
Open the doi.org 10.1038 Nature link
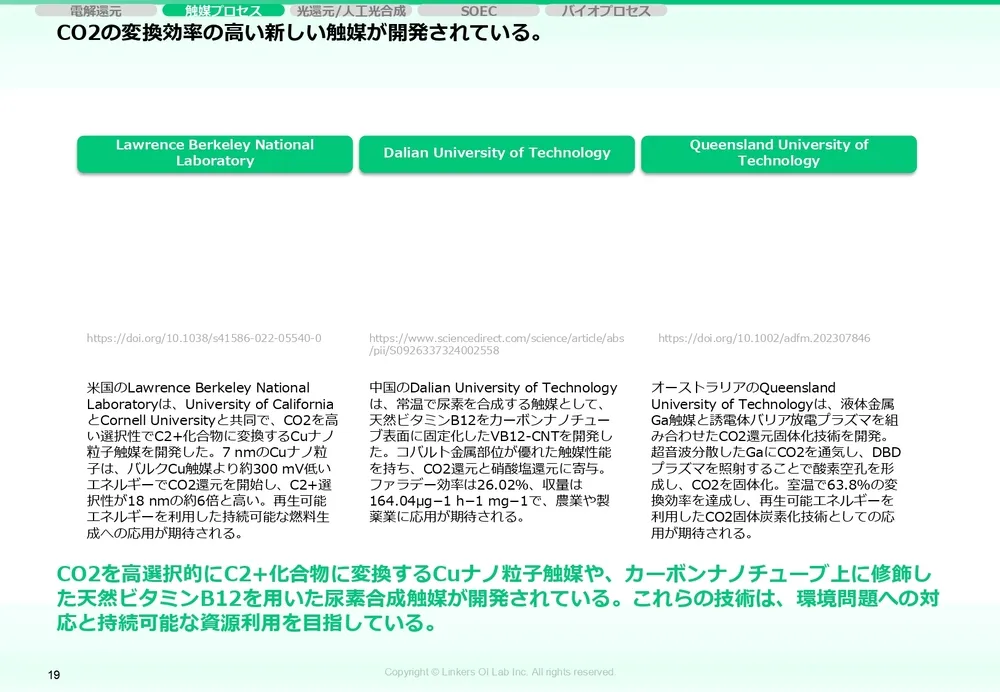(x=204, y=339)
